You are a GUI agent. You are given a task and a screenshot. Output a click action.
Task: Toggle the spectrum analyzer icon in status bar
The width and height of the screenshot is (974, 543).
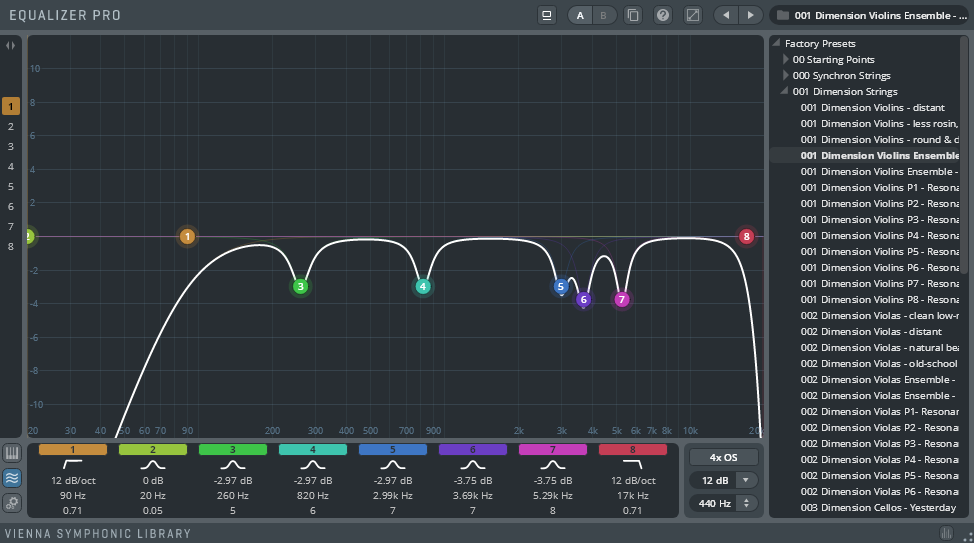(946, 533)
